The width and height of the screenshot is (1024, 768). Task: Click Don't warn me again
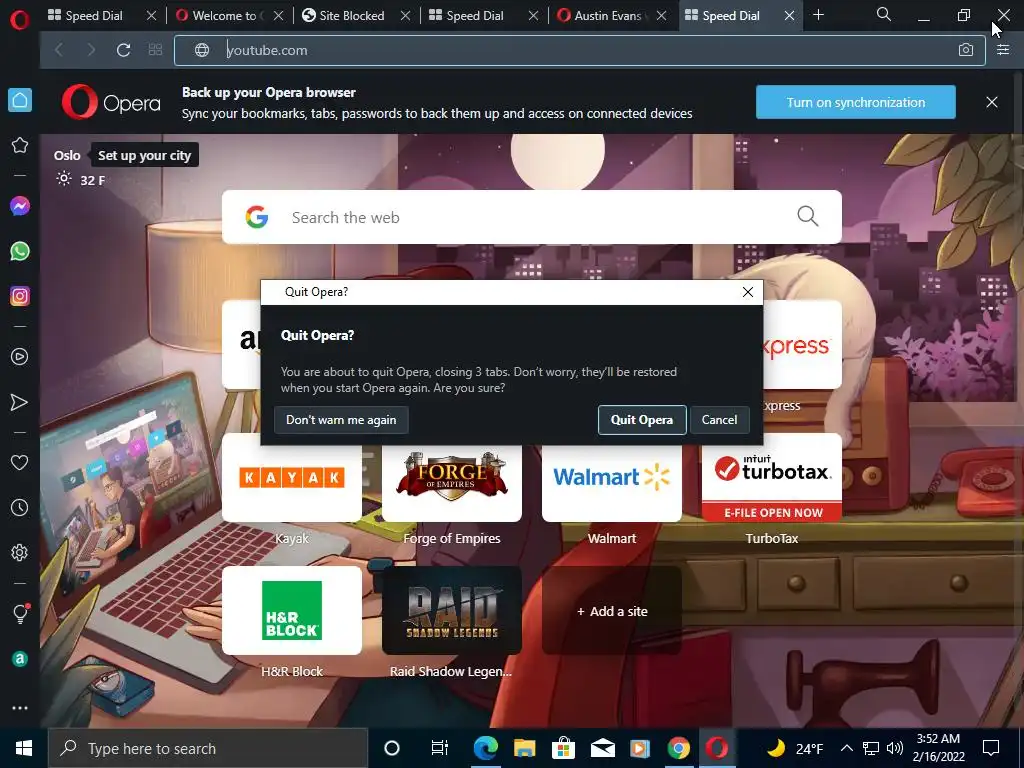(341, 420)
